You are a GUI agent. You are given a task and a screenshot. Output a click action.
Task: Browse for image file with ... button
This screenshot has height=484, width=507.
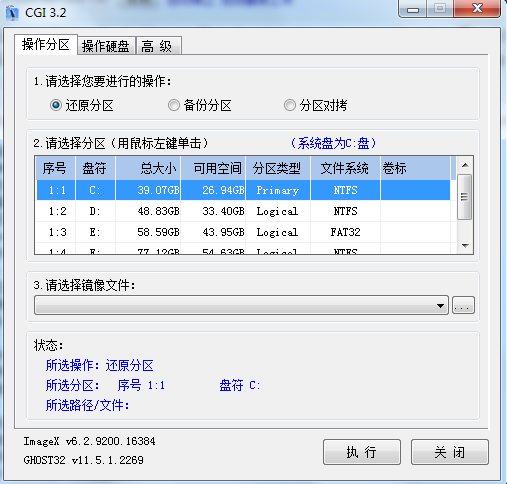coord(463,305)
